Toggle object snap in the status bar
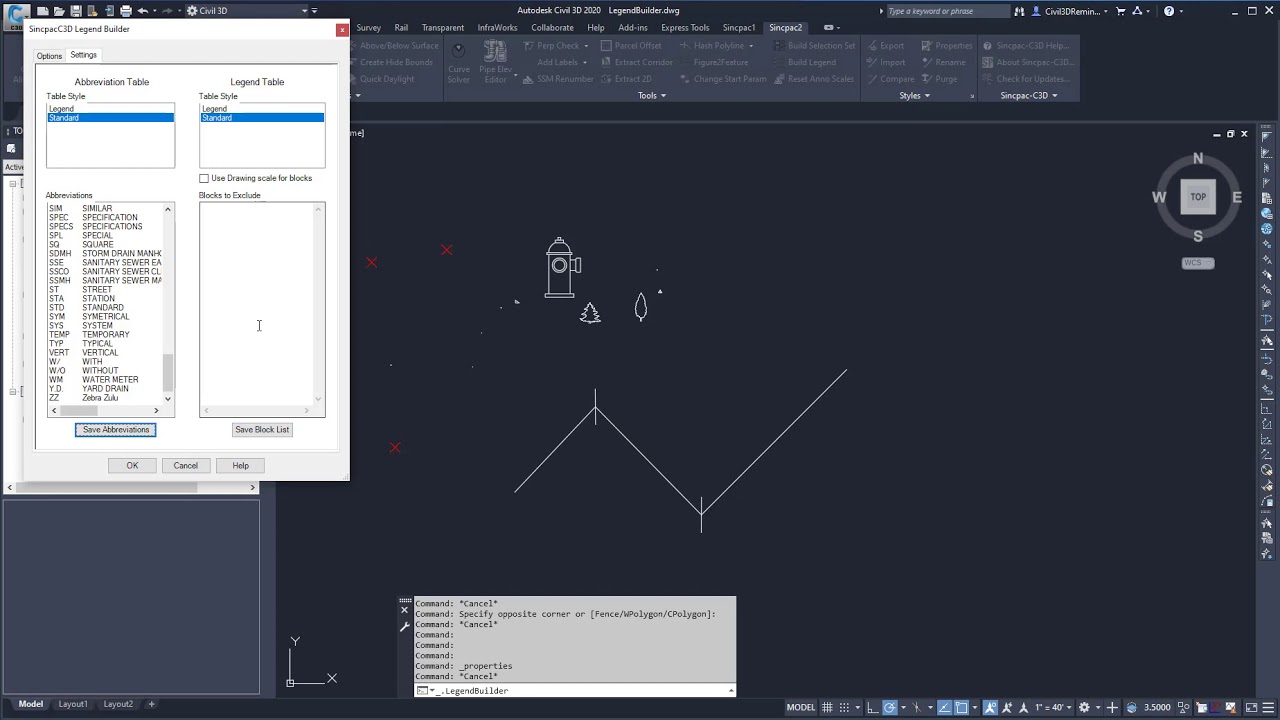Screen dimensions: 1280x720 coord(961,707)
